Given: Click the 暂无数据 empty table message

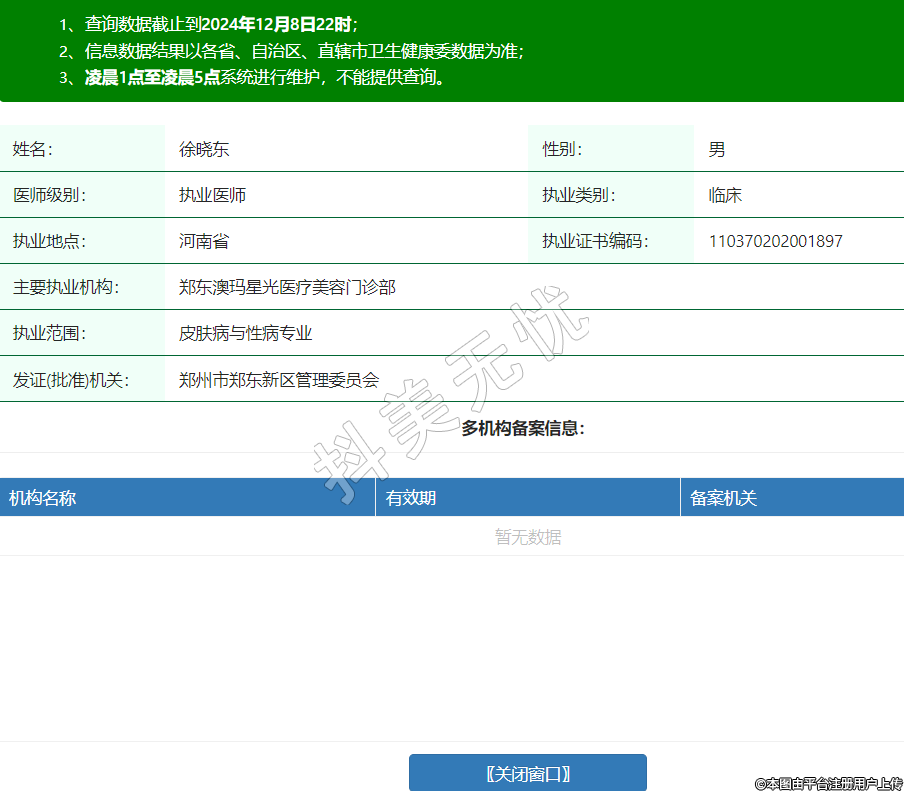Looking at the screenshot, I should pyautogui.click(x=528, y=537).
